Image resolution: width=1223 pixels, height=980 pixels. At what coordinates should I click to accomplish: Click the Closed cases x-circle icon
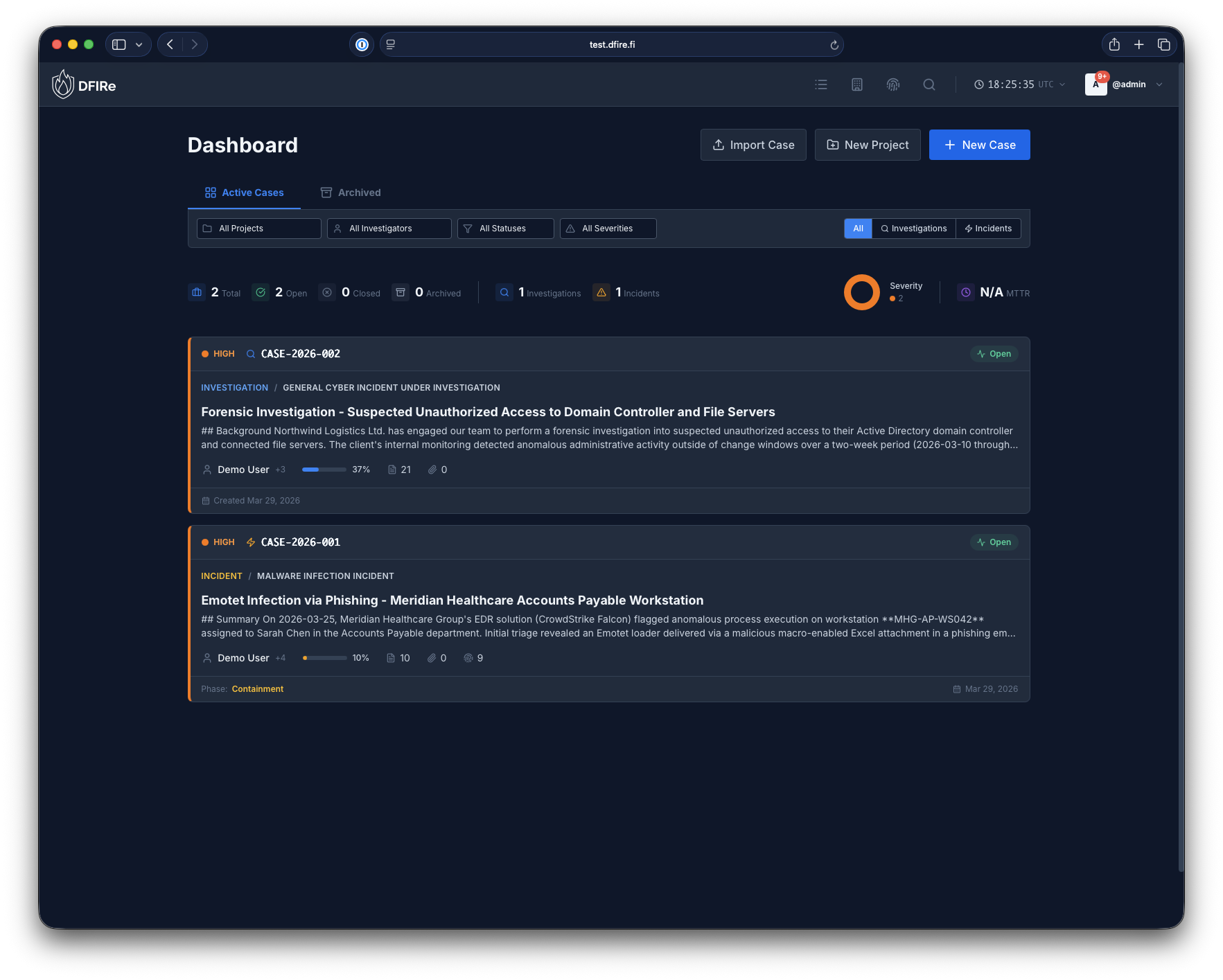(x=327, y=292)
